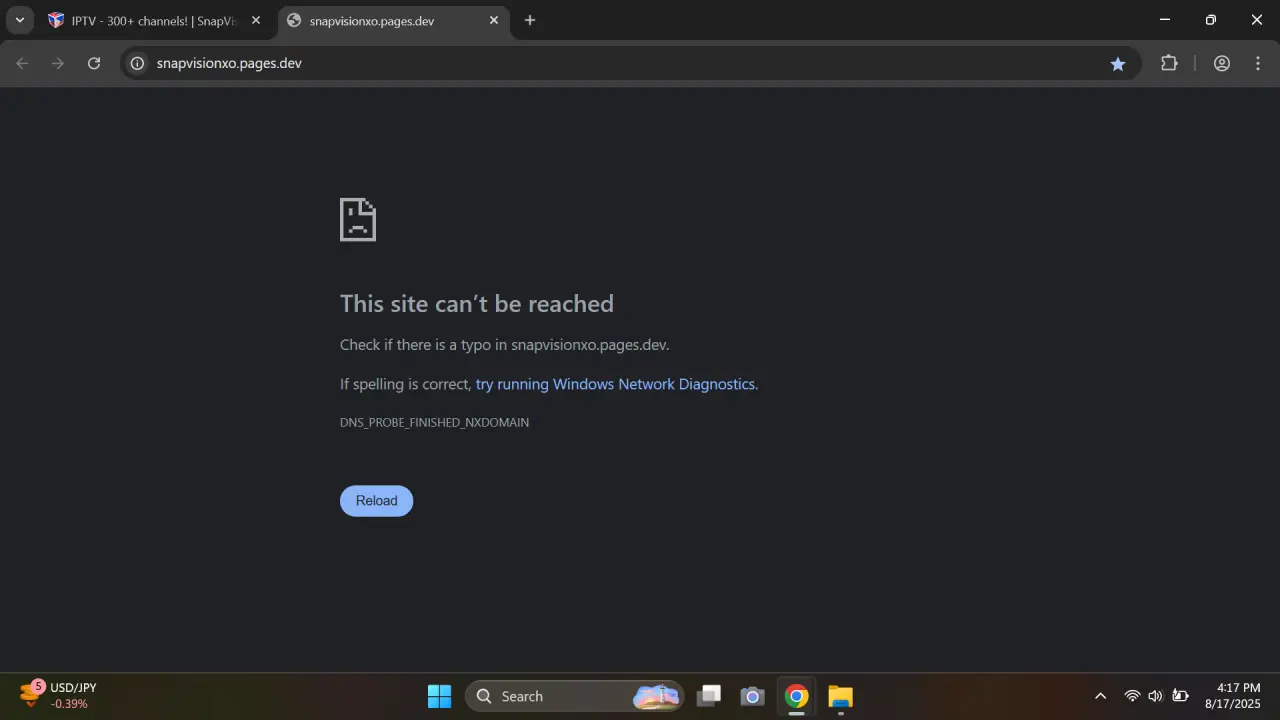The width and height of the screenshot is (1280, 720).
Task: Minimize the Chrome window
Action: pos(1165,20)
